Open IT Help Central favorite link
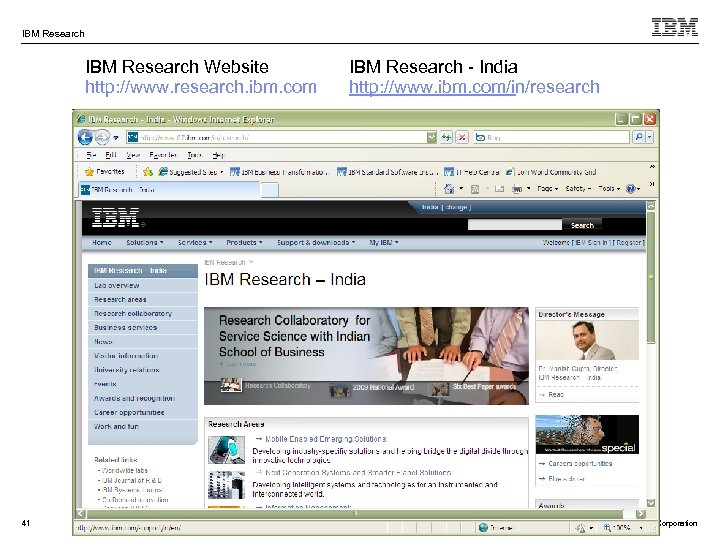Screen dimensions: 720x540 coord(472,172)
